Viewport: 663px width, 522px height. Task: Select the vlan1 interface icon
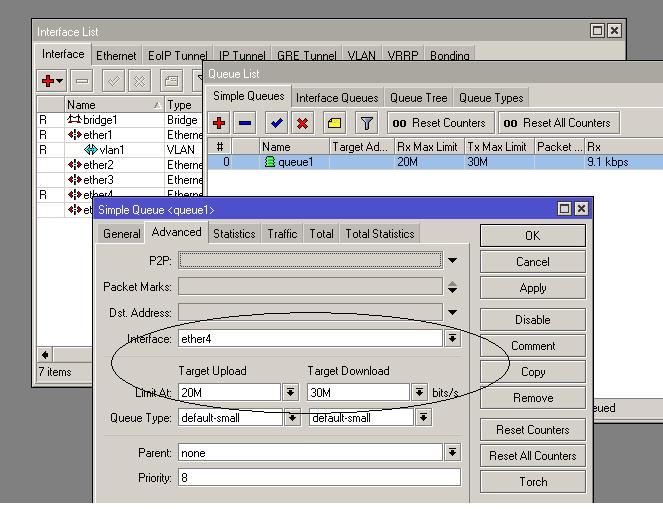tap(90, 150)
